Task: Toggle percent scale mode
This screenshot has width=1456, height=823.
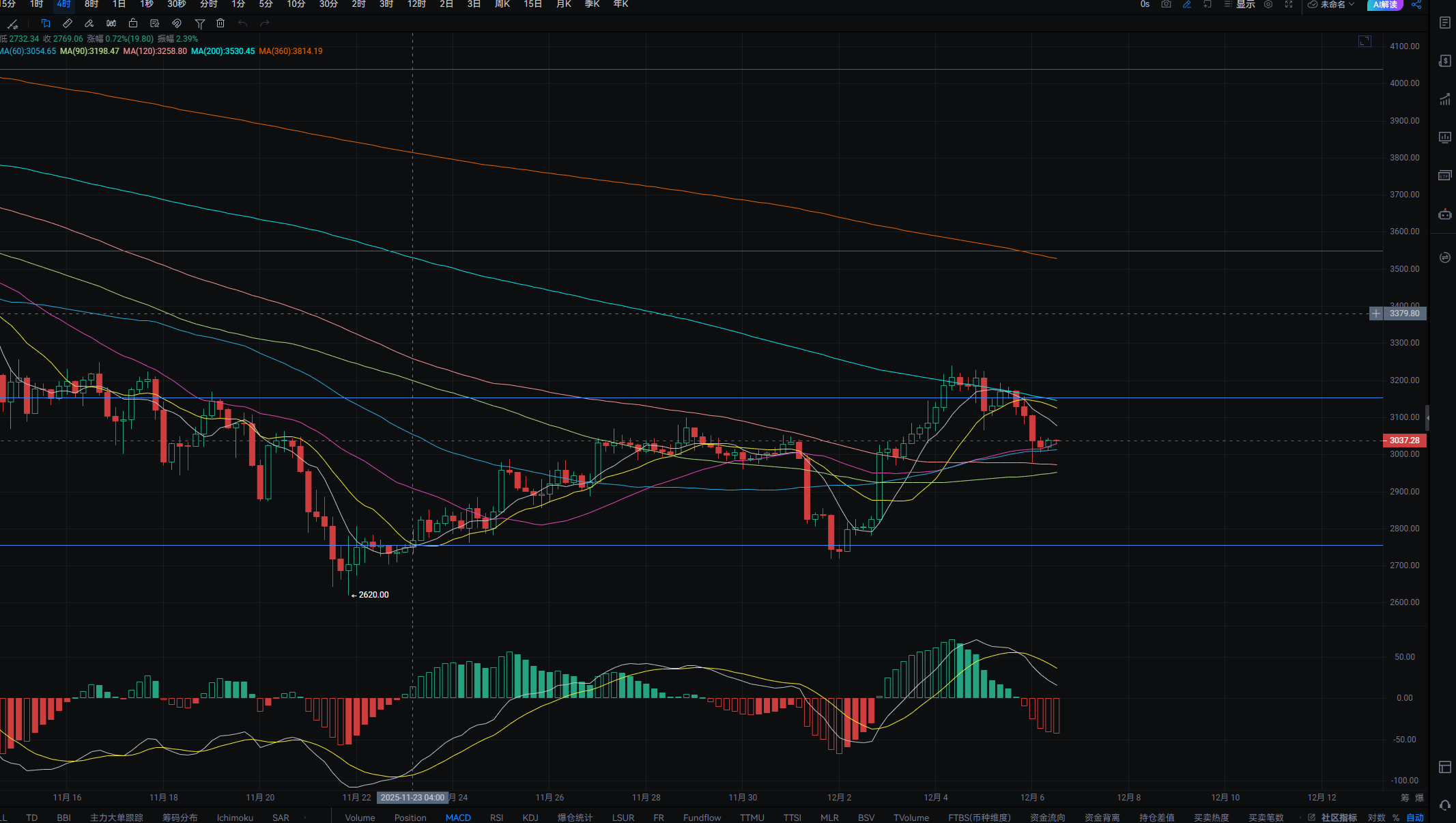Action: point(1396,818)
